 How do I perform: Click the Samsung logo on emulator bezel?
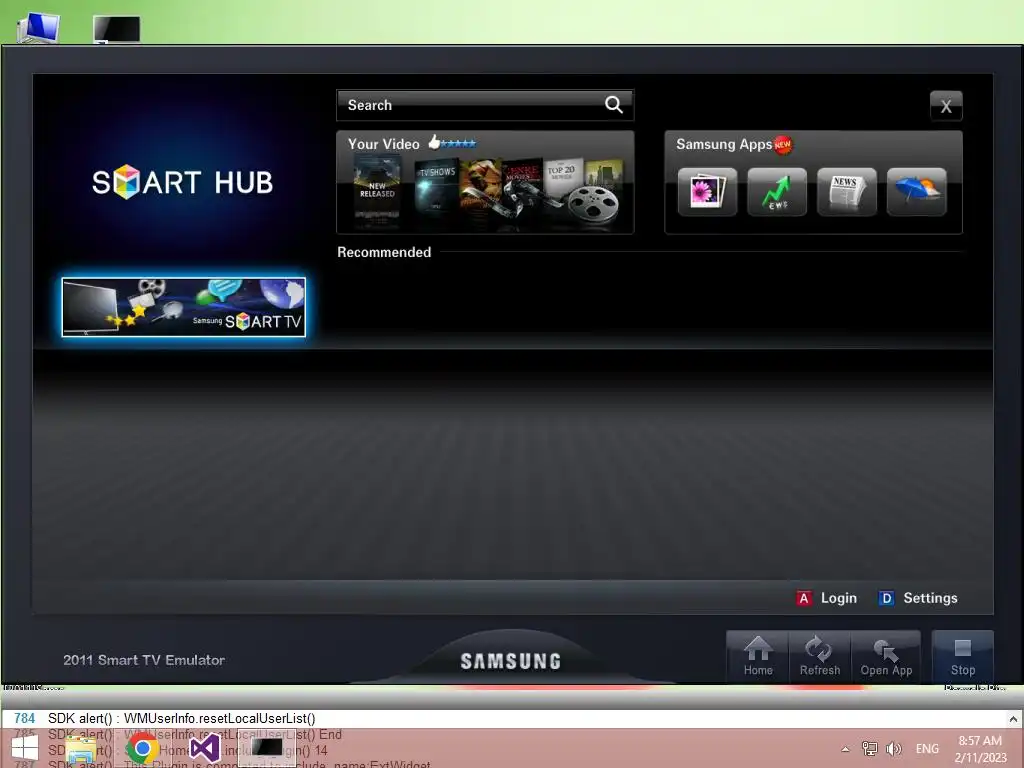(511, 661)
